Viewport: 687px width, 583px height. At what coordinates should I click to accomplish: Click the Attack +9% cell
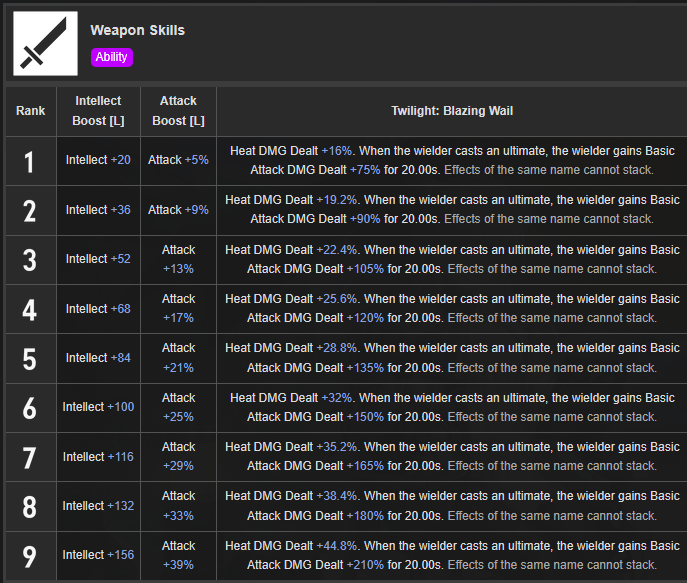(x=178, y=210)
